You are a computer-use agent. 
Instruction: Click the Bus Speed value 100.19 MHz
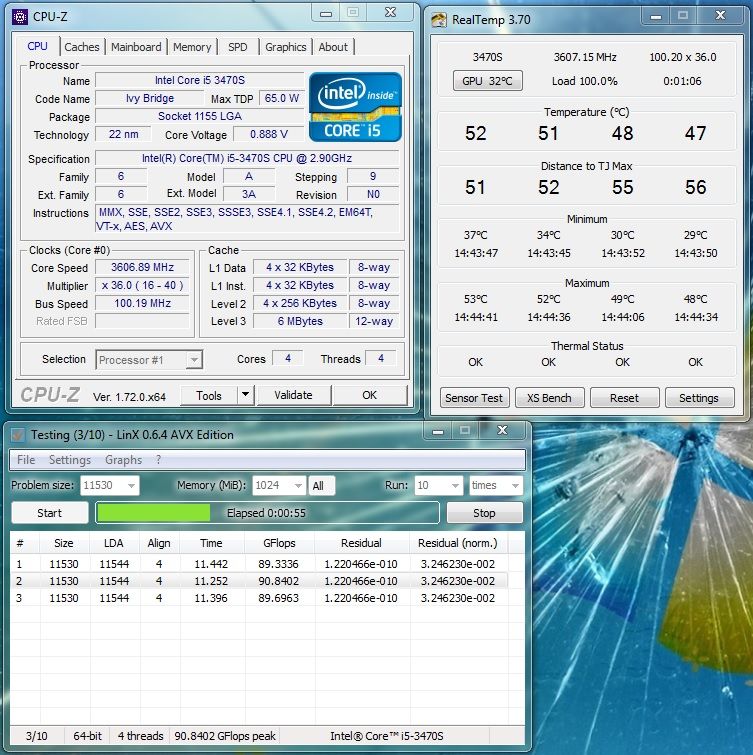point(143,303)
